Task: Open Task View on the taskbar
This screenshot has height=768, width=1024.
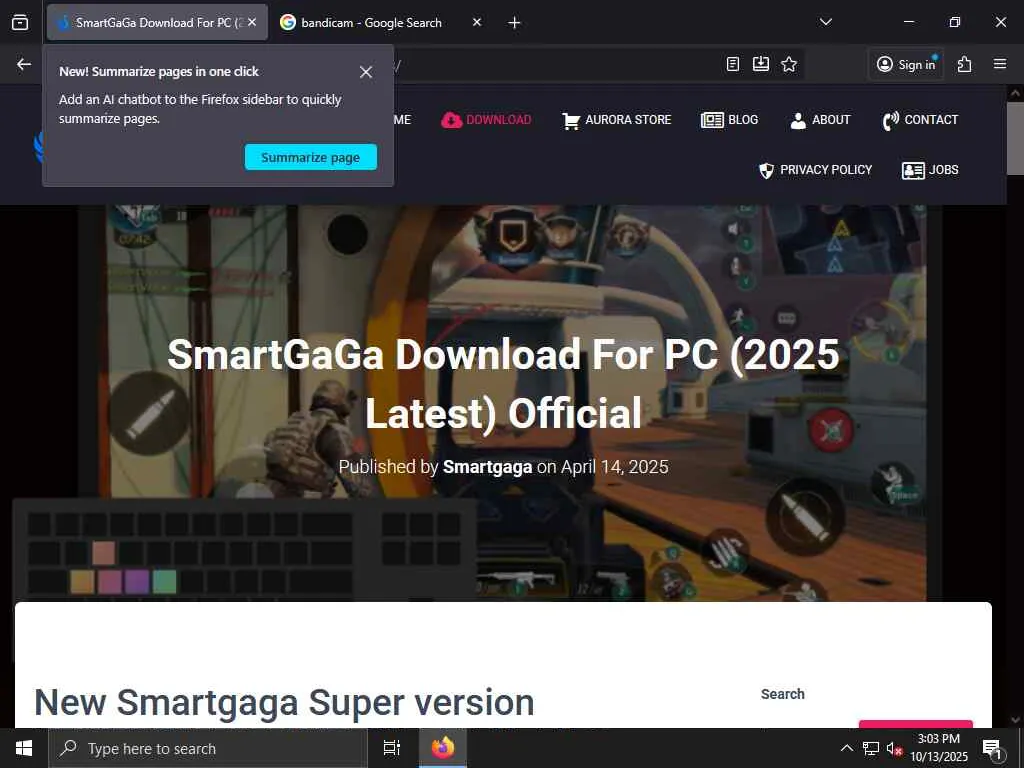Action: pyautogui.click(x=392, y=748)
